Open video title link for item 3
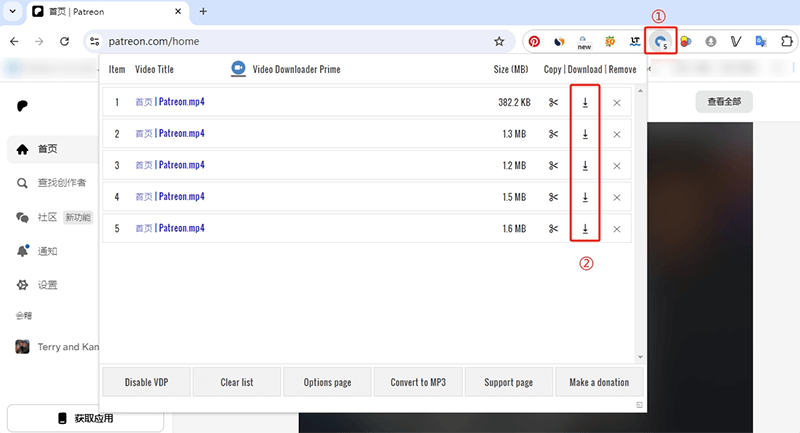The height and width of the screenshot is (433, 800). pyautogui.click(x=170, y=165)
